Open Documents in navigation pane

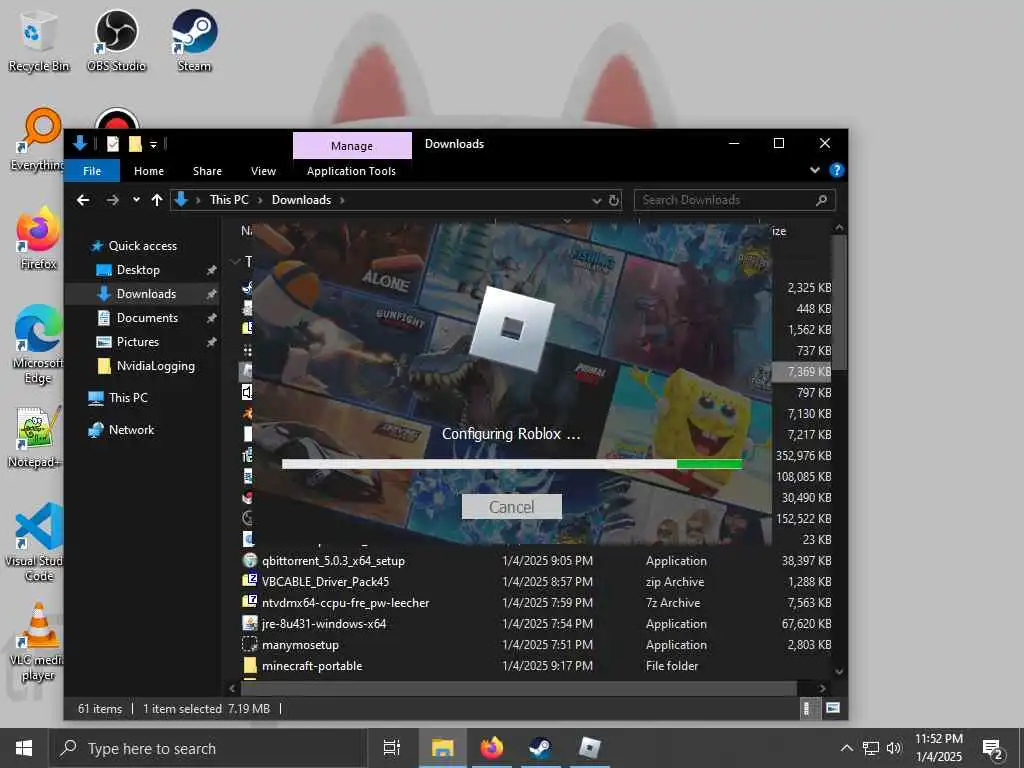147,318
